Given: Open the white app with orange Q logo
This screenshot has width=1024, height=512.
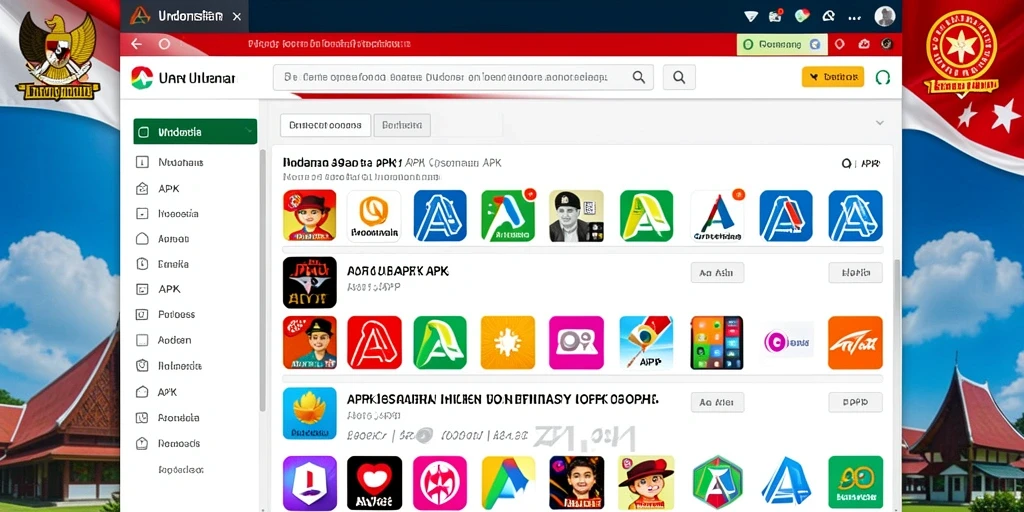Looking at the screenshot, I should tap(374, 216).
